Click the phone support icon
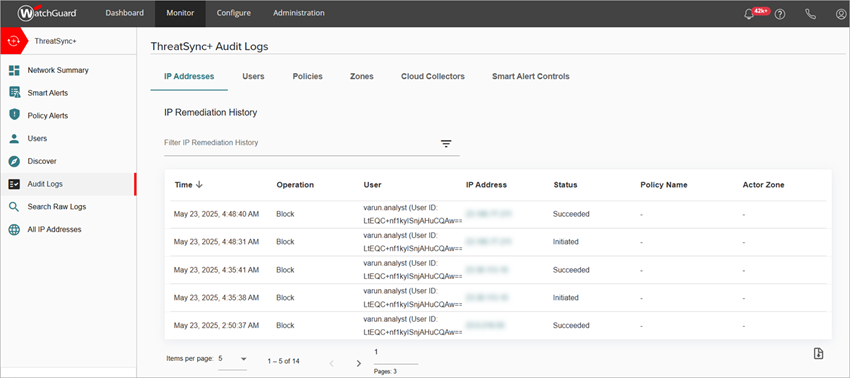The image size is (850, 378). [810, 14]
